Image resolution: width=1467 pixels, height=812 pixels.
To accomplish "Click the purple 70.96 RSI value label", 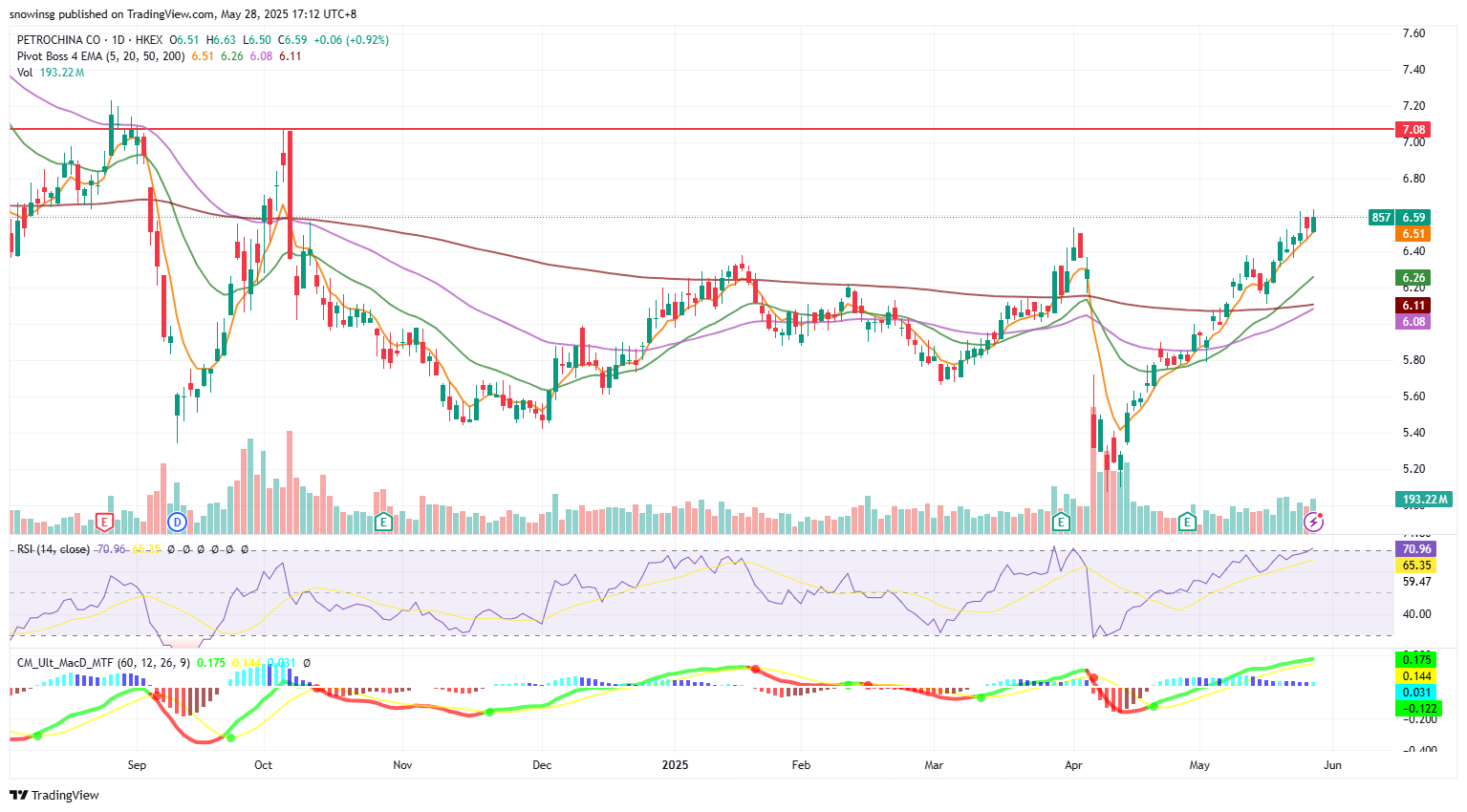I will click(1416, 549).
